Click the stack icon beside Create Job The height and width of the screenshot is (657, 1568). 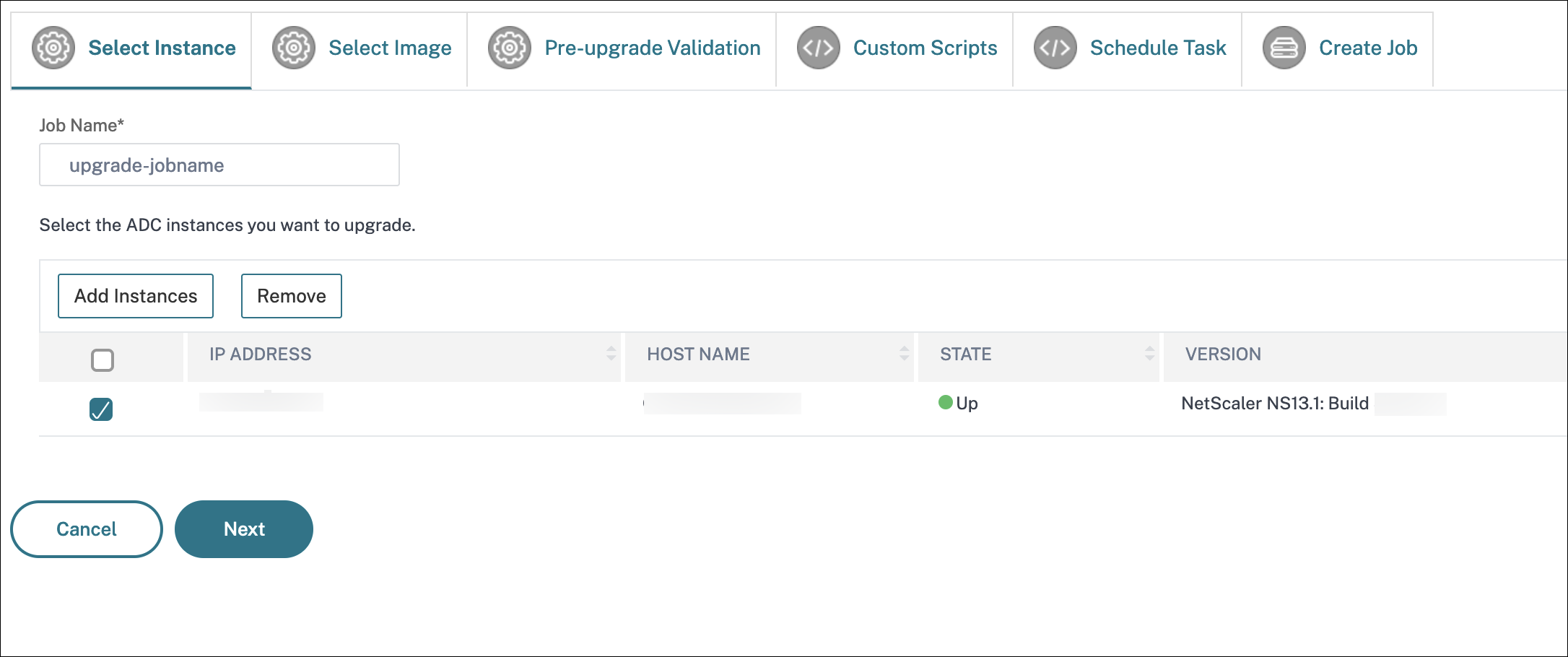point(1284,48)
